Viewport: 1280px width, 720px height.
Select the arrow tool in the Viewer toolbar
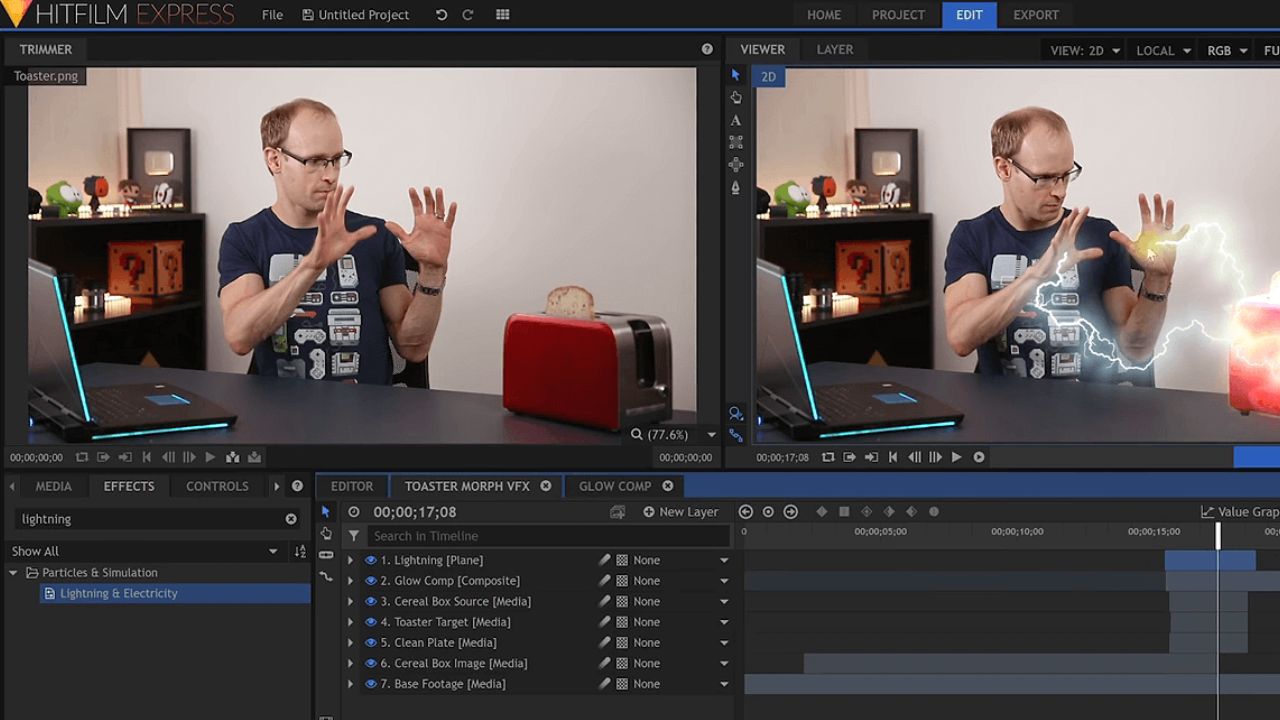[x=736, y=75]
